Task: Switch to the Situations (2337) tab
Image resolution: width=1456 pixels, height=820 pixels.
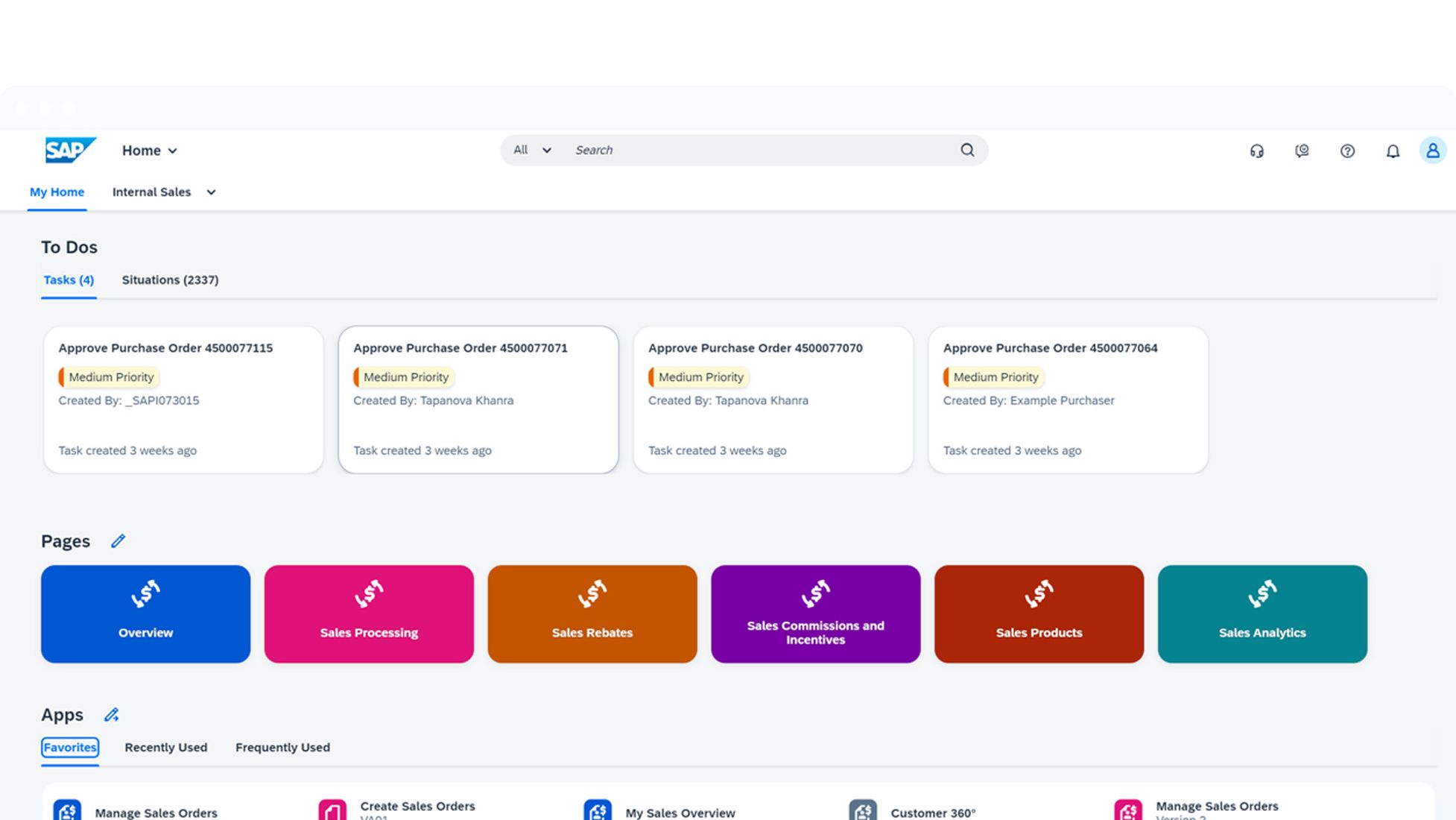Action: [x=170, y=280]
